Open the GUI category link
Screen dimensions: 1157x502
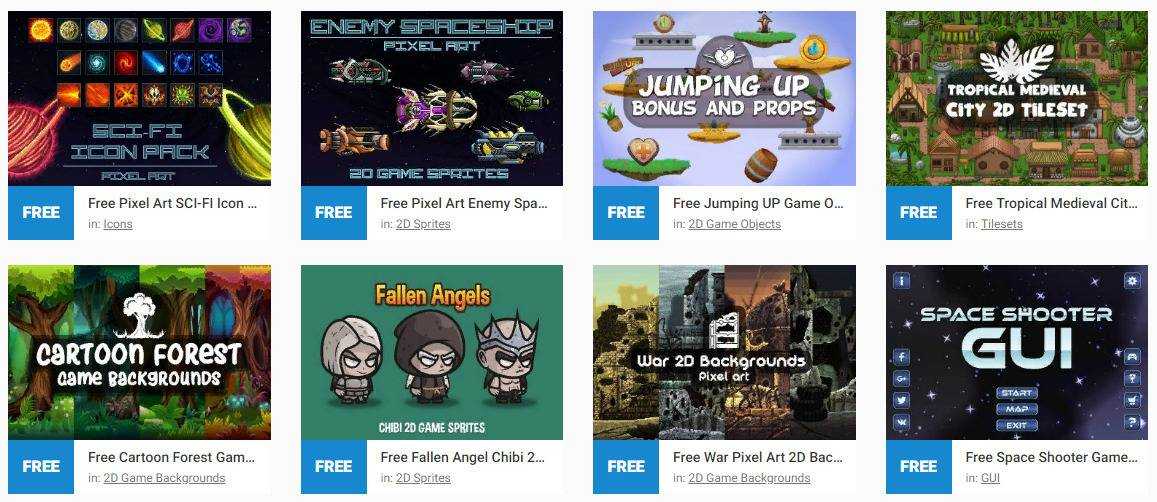[x=990, y=478]
